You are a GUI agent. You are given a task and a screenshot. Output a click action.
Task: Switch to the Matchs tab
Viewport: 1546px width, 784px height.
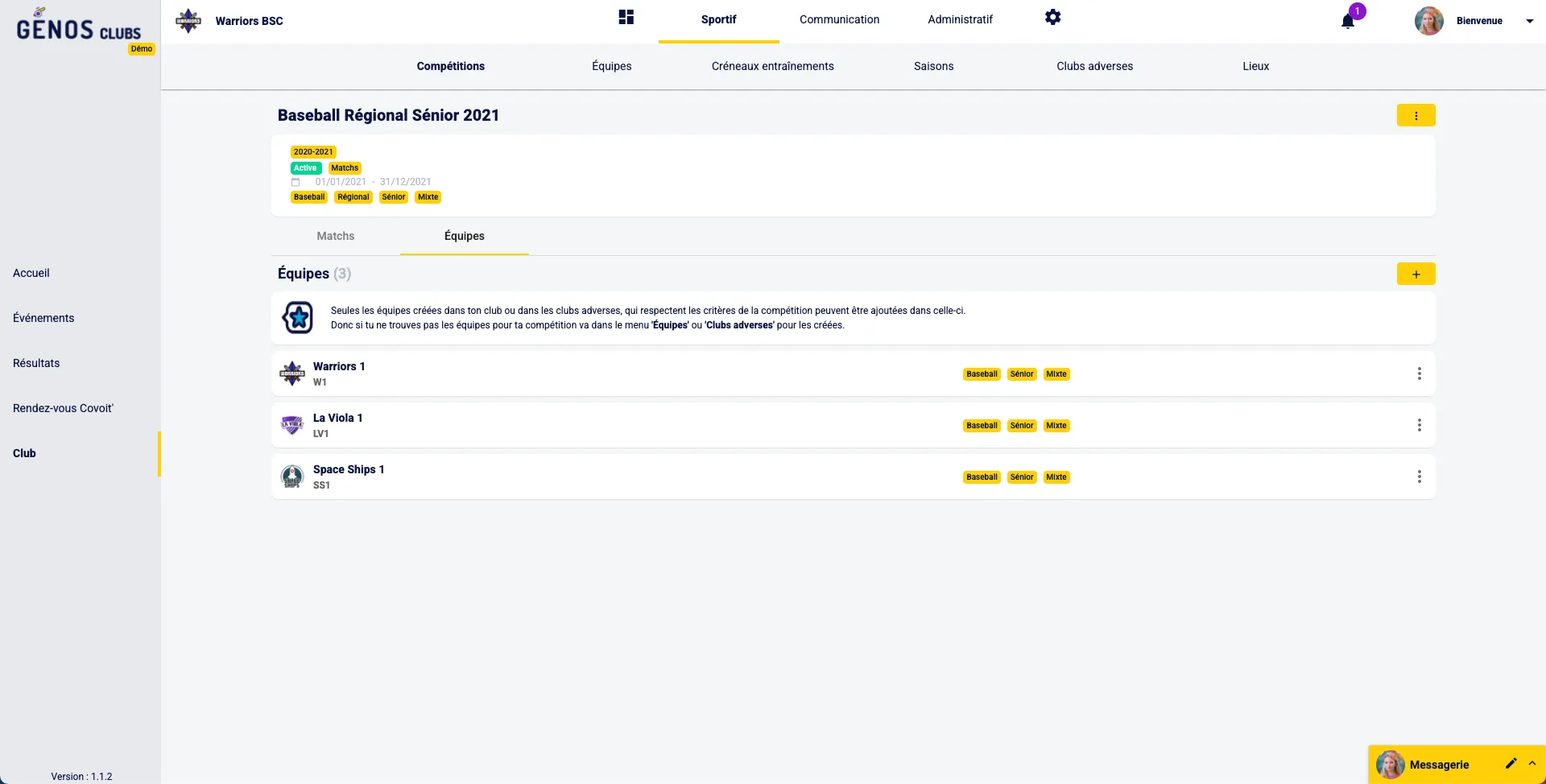(335, 236)
